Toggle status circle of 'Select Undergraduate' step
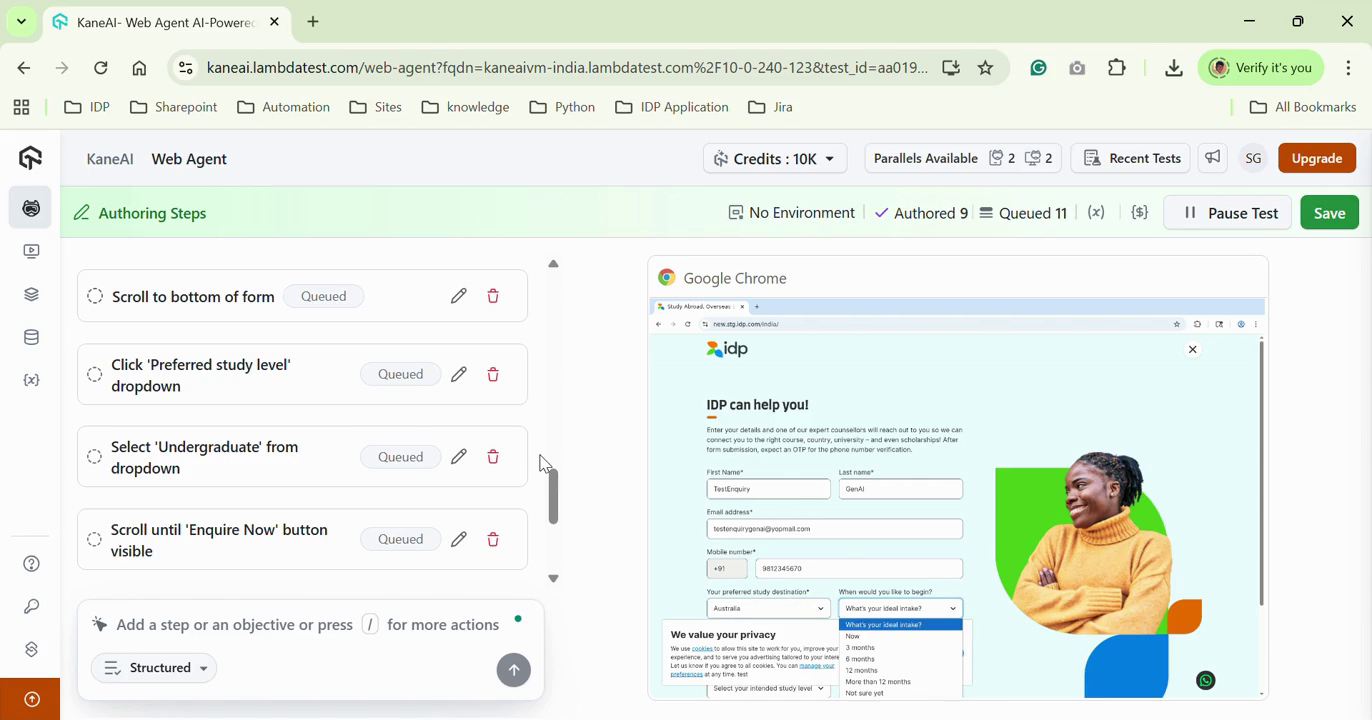Screen dimensions: 1372x720 pyautogui.click(x=95, y=457)
